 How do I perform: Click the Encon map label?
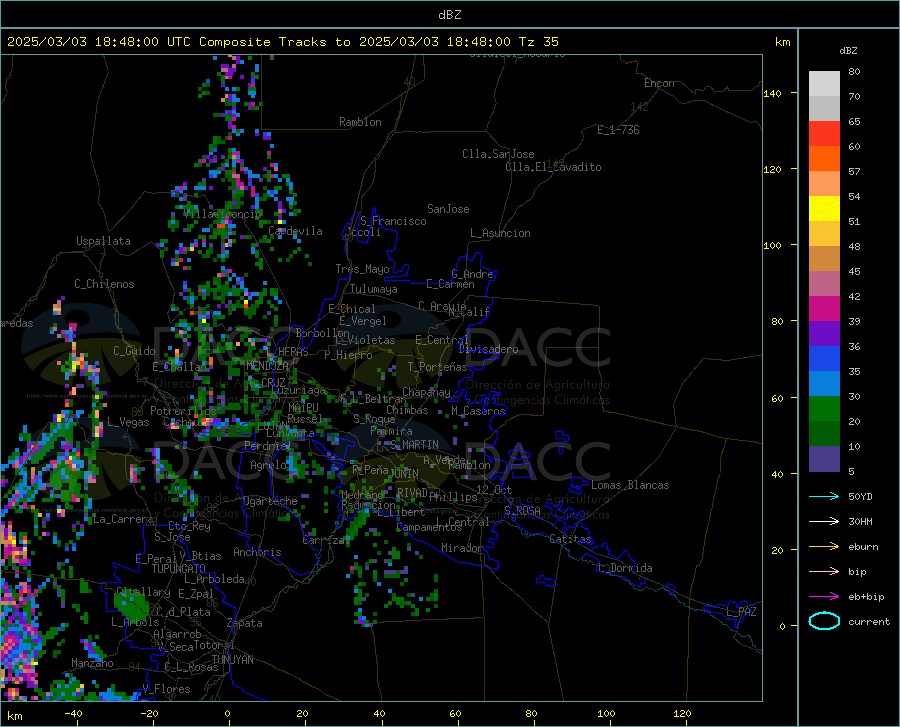tap(659, 83)
